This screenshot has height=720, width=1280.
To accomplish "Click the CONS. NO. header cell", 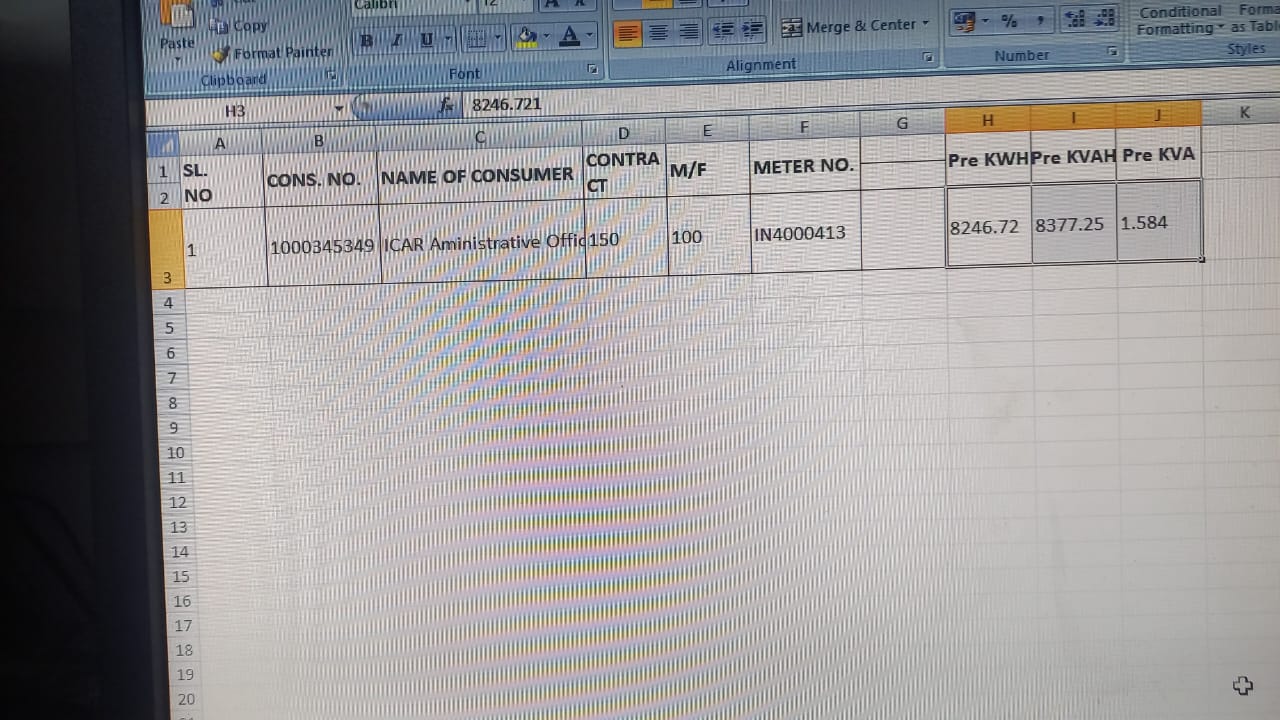I will click(320, 181).
